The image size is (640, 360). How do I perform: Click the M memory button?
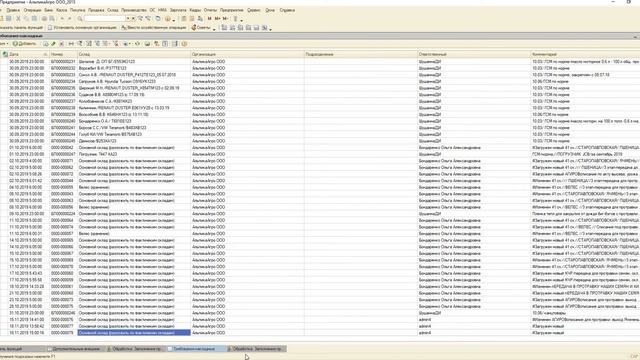coord(209,18)
